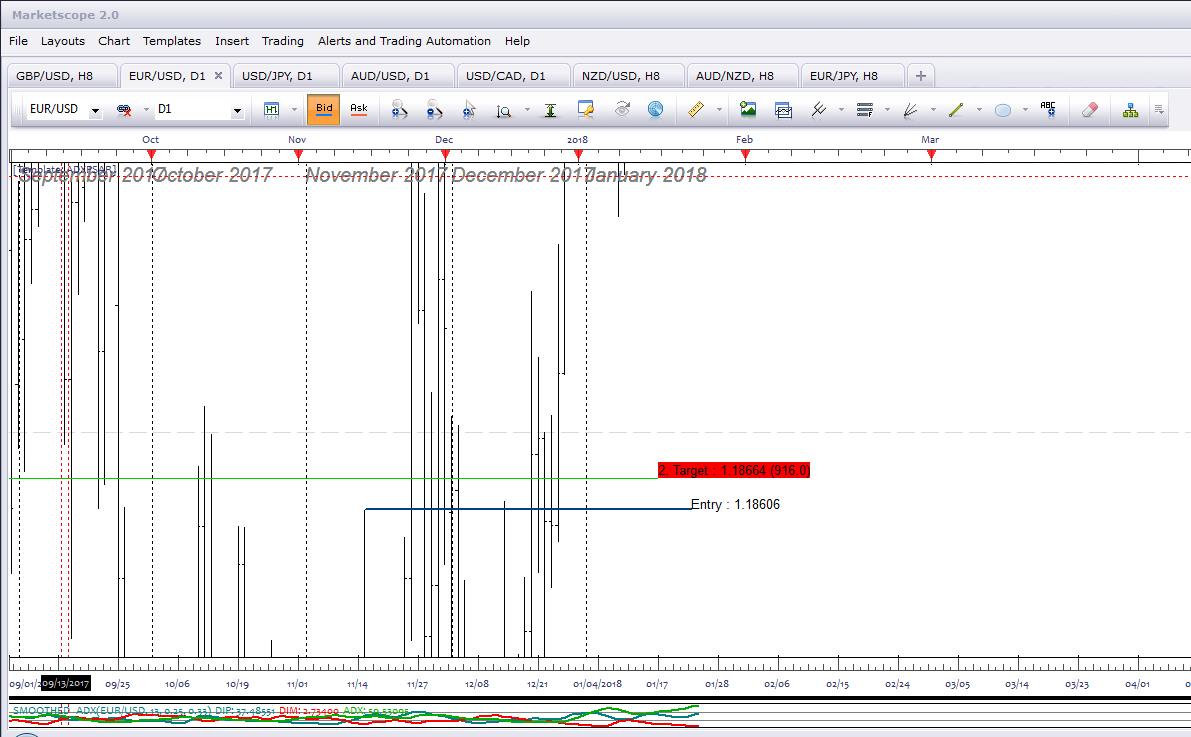Select the ellipse shape tool
This screenshot has width=1191, height=737.
point(1003,110)
